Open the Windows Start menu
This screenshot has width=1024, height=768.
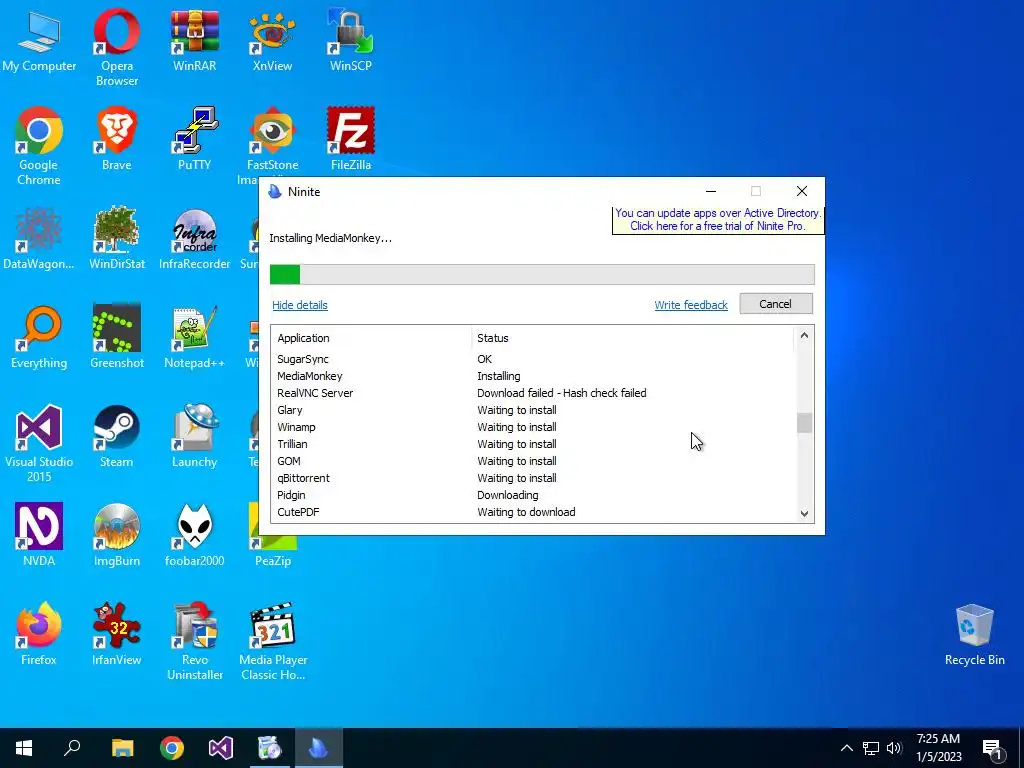(x=24, y=748)
